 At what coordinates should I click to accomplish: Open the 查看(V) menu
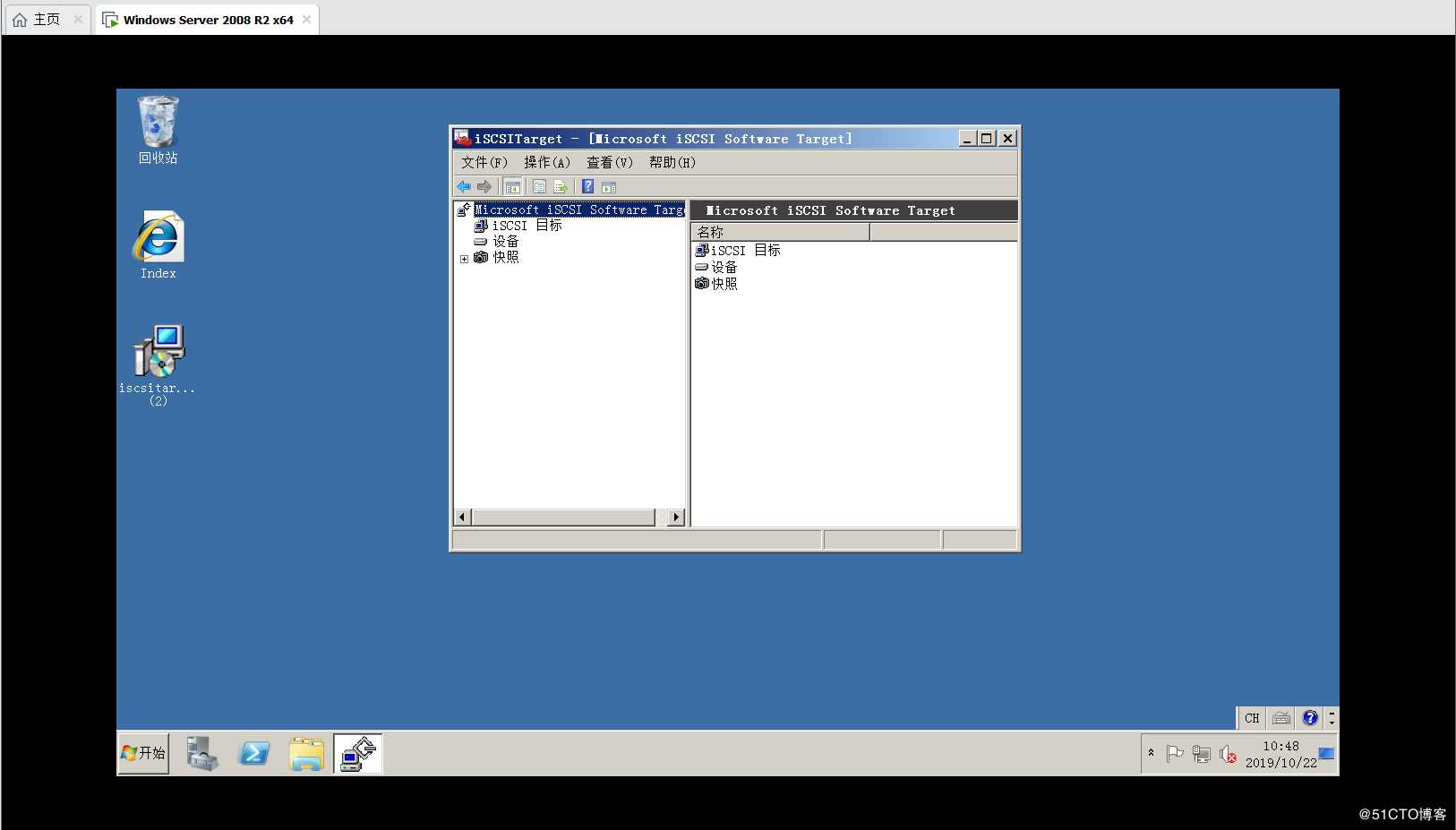610,162
